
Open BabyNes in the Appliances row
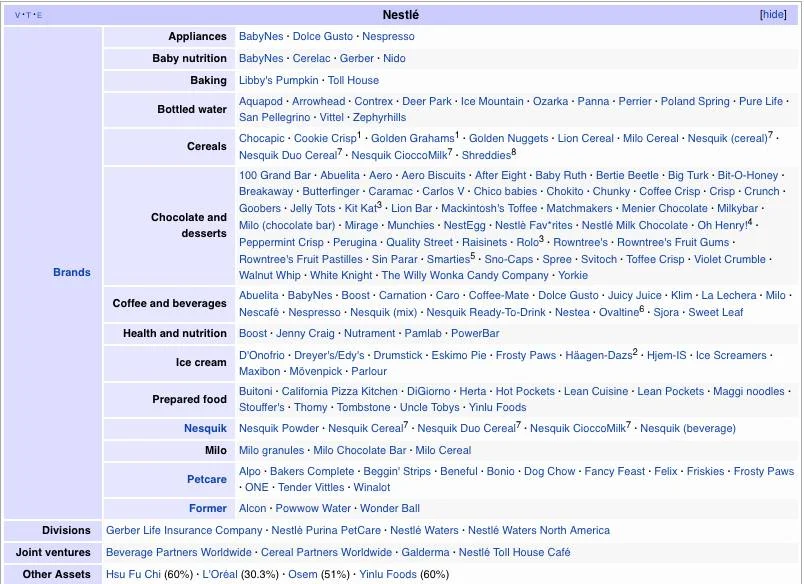(261, 36)
